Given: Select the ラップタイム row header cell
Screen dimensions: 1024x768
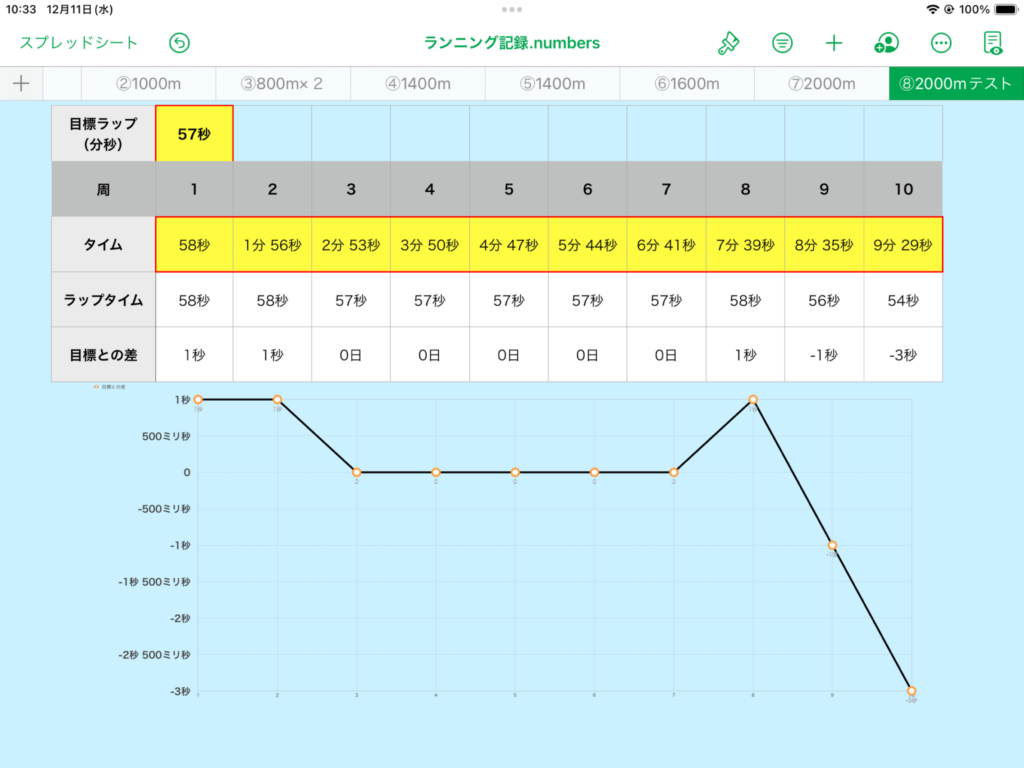Looking at the screenshot, I should coord(103,300).
